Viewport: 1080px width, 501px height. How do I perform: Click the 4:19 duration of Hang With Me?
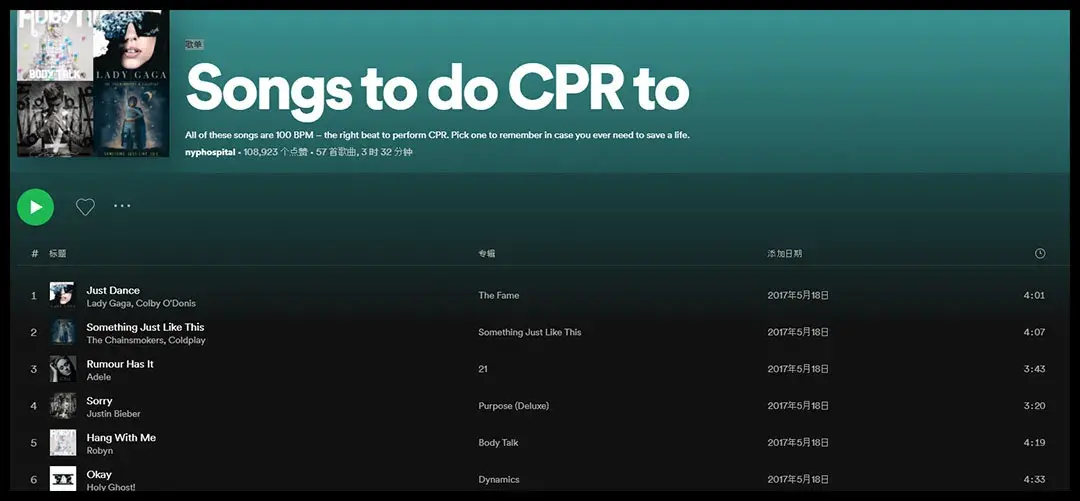click(1034, 443)
